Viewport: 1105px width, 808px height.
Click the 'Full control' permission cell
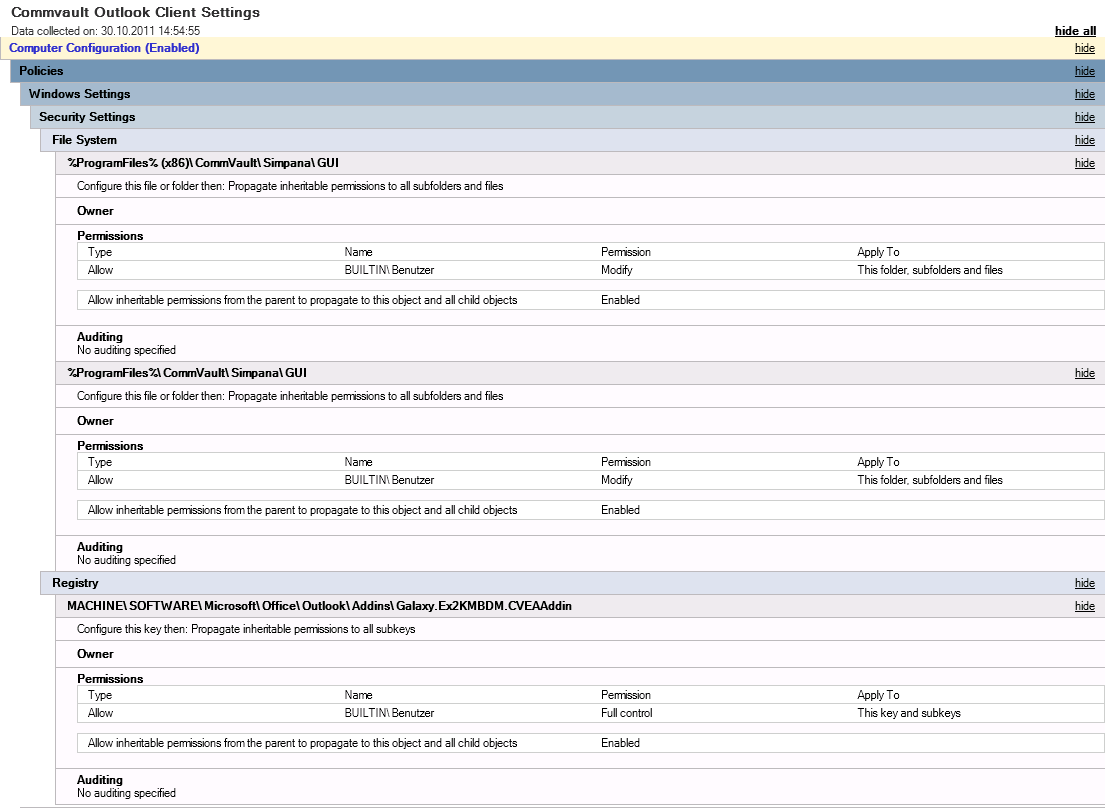pos(626,713)
